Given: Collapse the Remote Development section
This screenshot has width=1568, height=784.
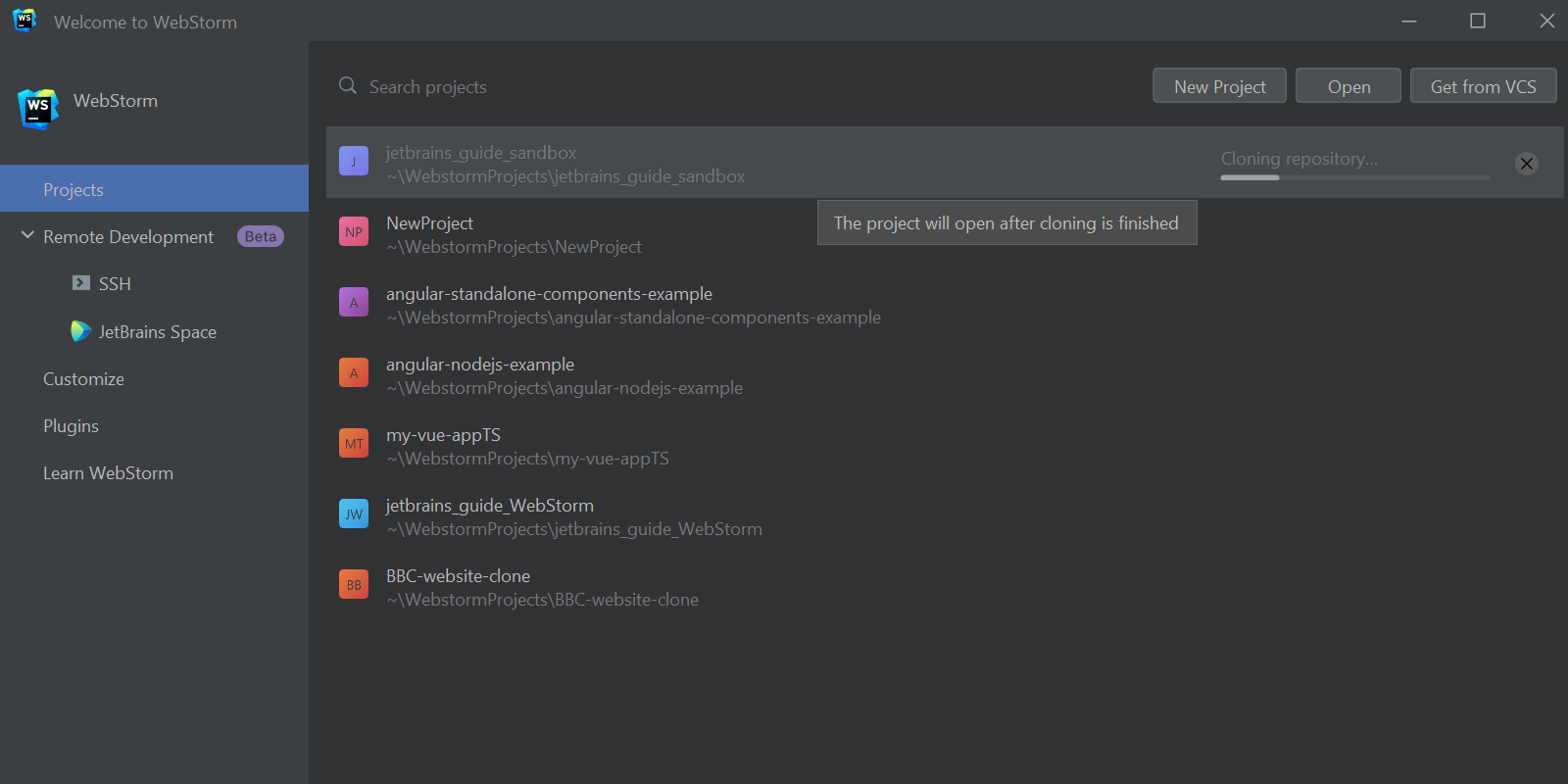Looking at the screenshot, I should pyautogui.click(x=27, y=236).
